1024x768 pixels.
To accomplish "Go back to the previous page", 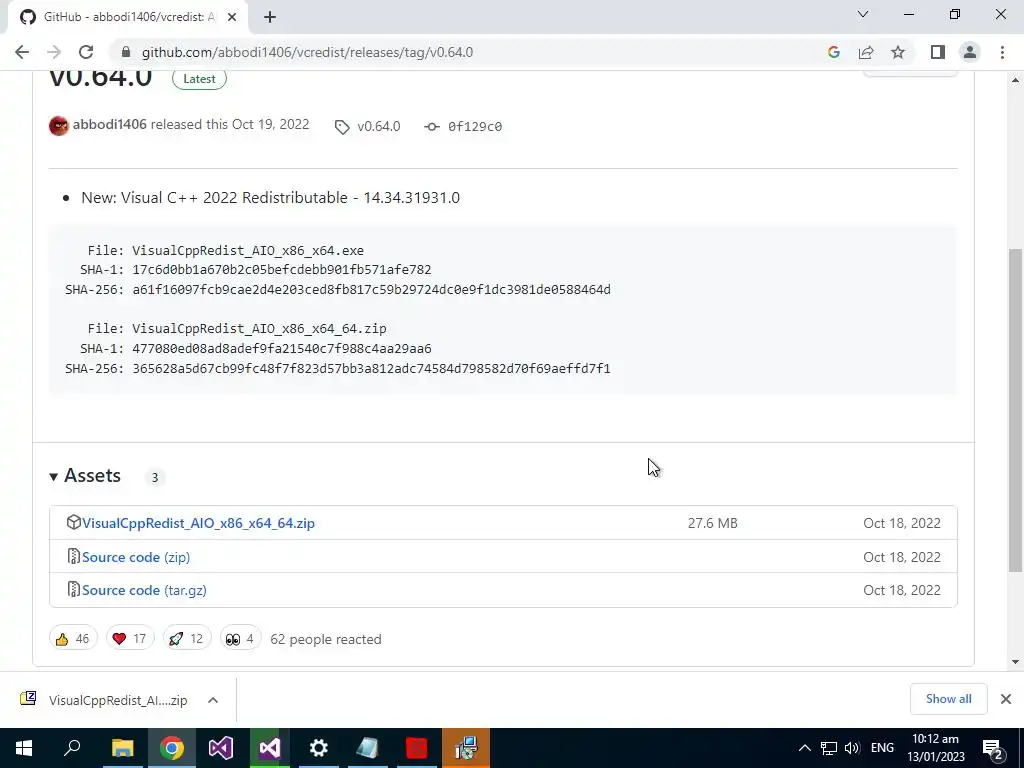I will click(x=22, y=52).
